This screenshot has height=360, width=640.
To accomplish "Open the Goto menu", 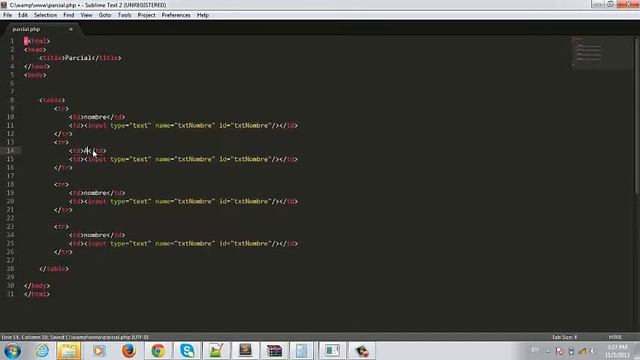I will 105,15.
